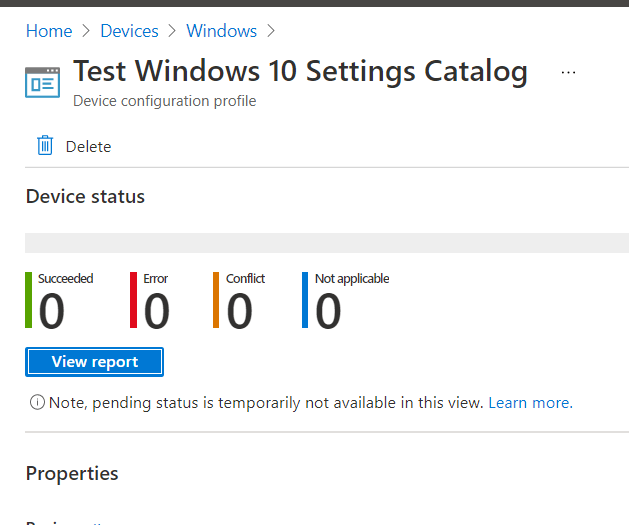629x525 pixels.
Task: Open the ellipsis more options menu
Action: (x=569, y=73)
